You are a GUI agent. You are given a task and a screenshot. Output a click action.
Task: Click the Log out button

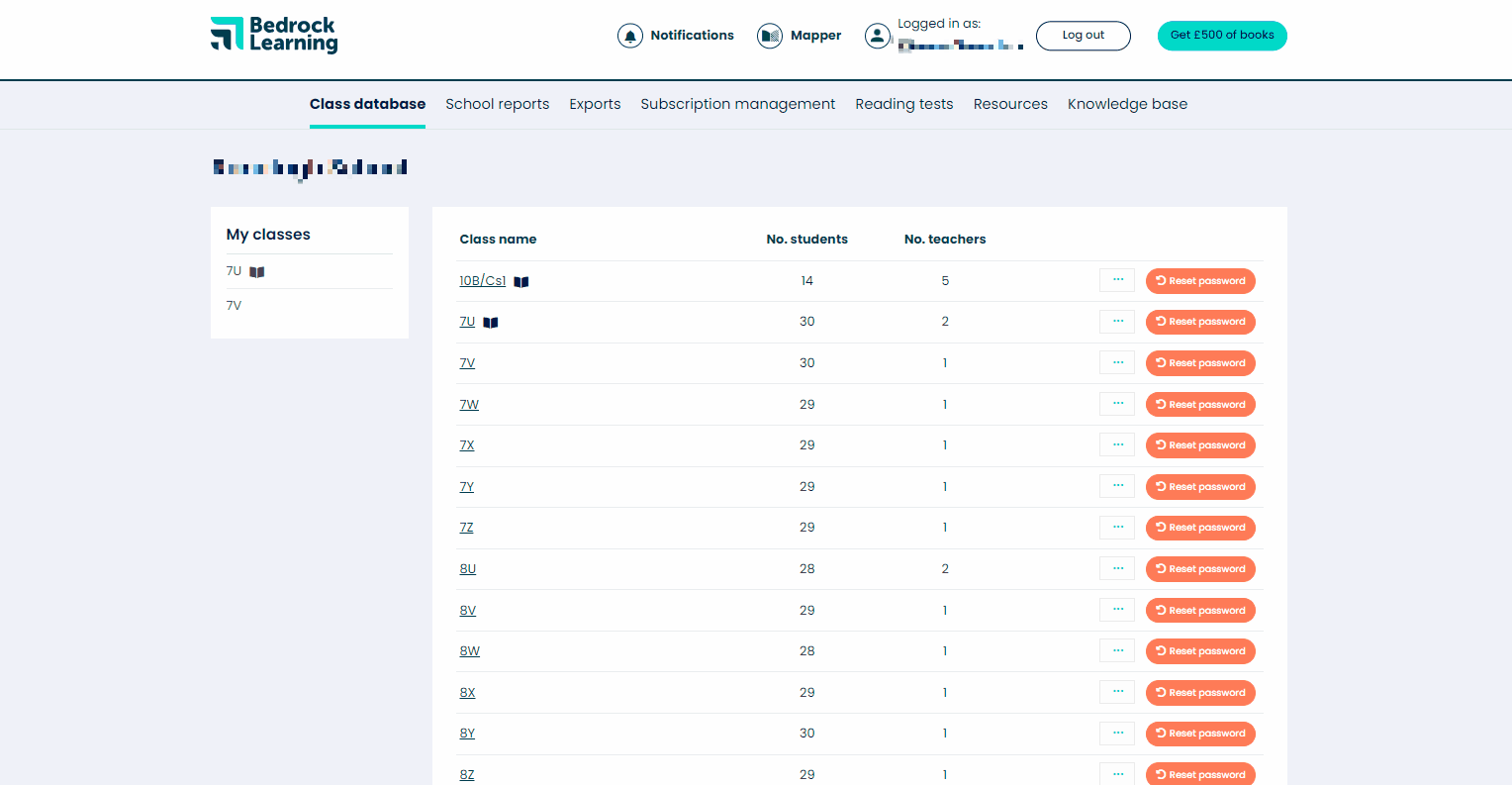pos(1084,36)
